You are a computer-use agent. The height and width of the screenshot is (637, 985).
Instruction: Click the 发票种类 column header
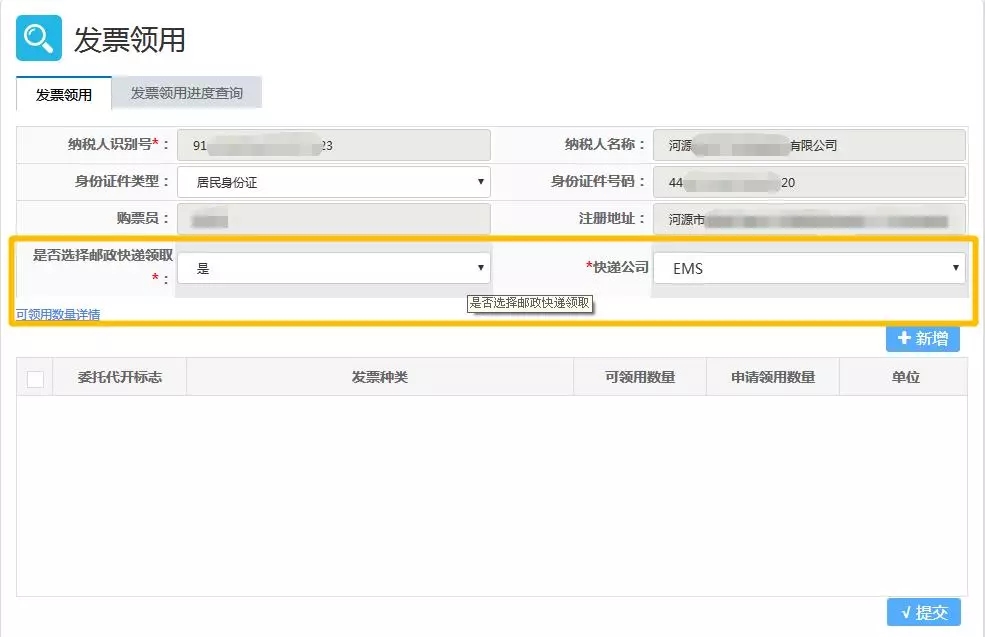(x=379, y=377)
